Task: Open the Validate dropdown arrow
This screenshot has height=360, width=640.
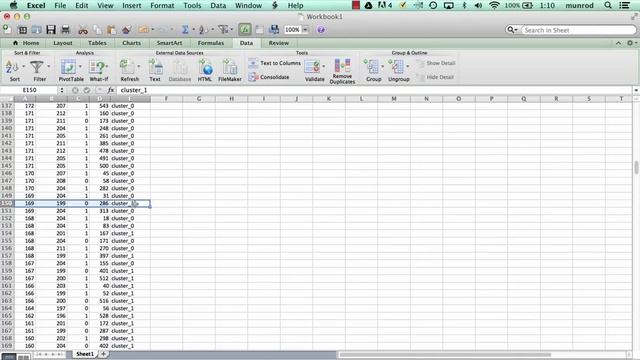Action: click(x=324, y=66)
